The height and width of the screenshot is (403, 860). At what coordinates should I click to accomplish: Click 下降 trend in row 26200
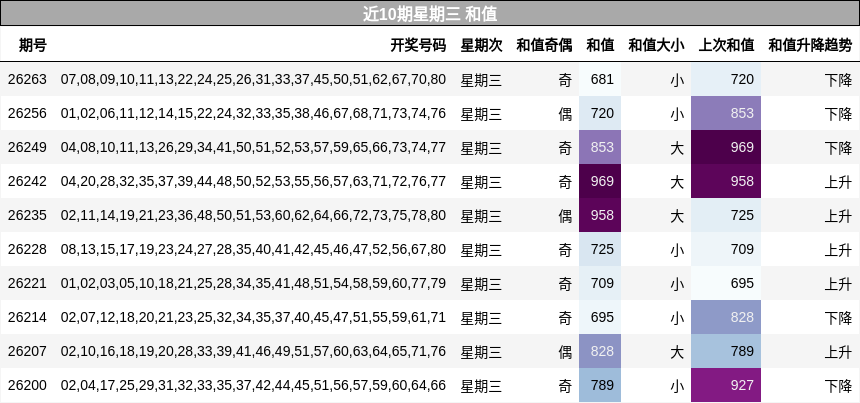tap(839, 386)
